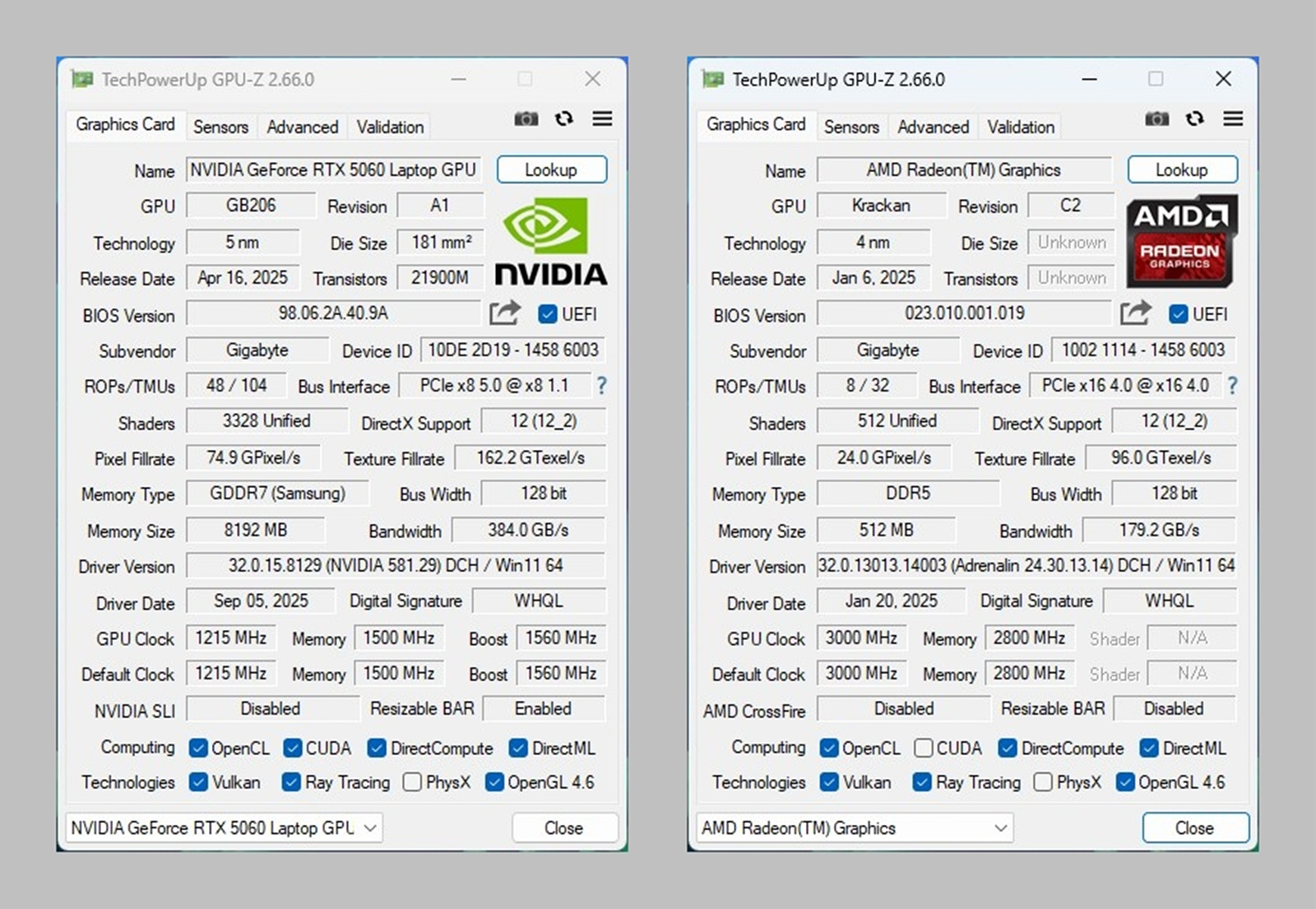Viewport: 1316px width, 909px height.
Task: Switch to Sensors tab in AMD window
Action: point(851,127)
